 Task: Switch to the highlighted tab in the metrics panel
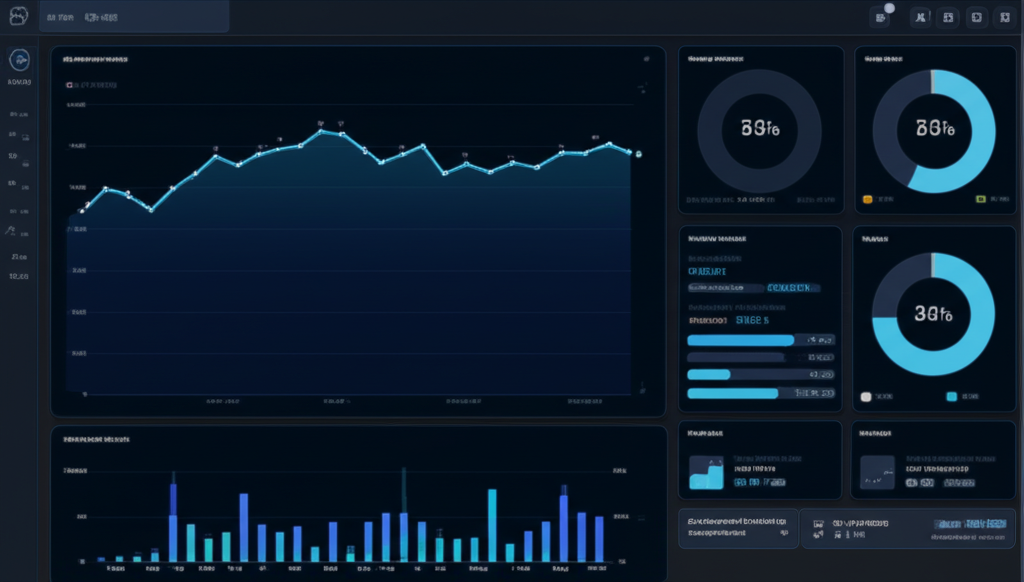pyautogui.click(x=792, y=288)
